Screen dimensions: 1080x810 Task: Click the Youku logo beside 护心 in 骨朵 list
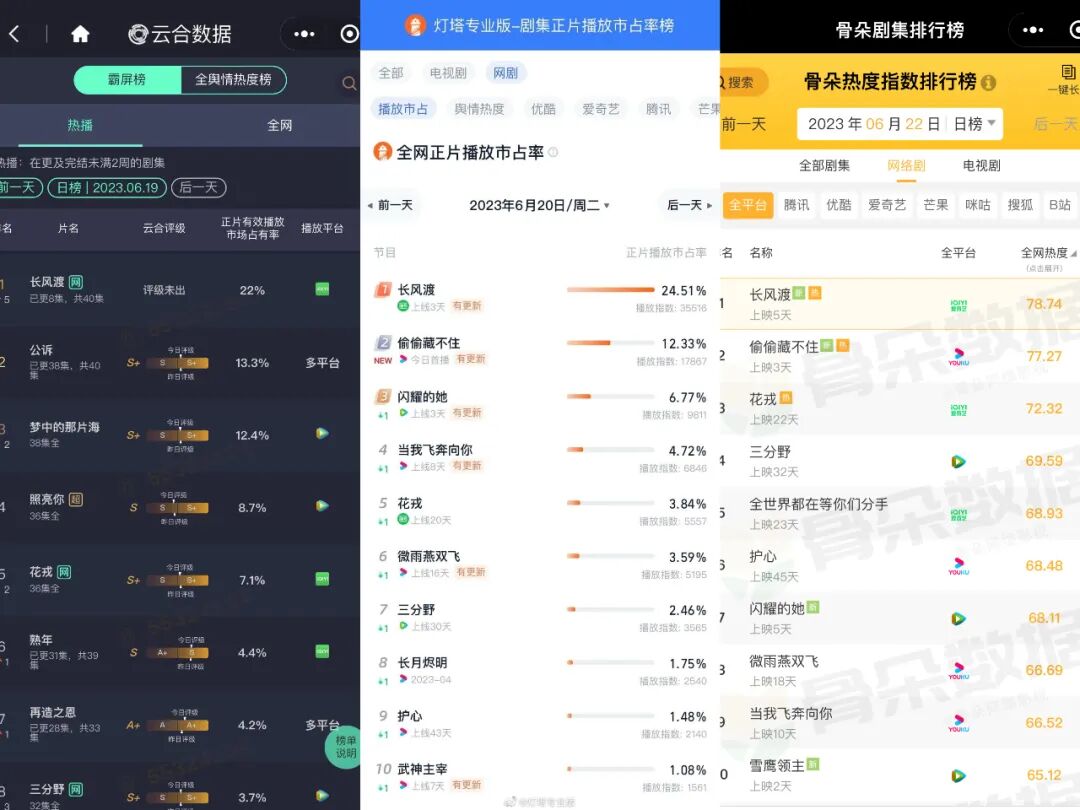pyautogui.click(x=957, y=565)
